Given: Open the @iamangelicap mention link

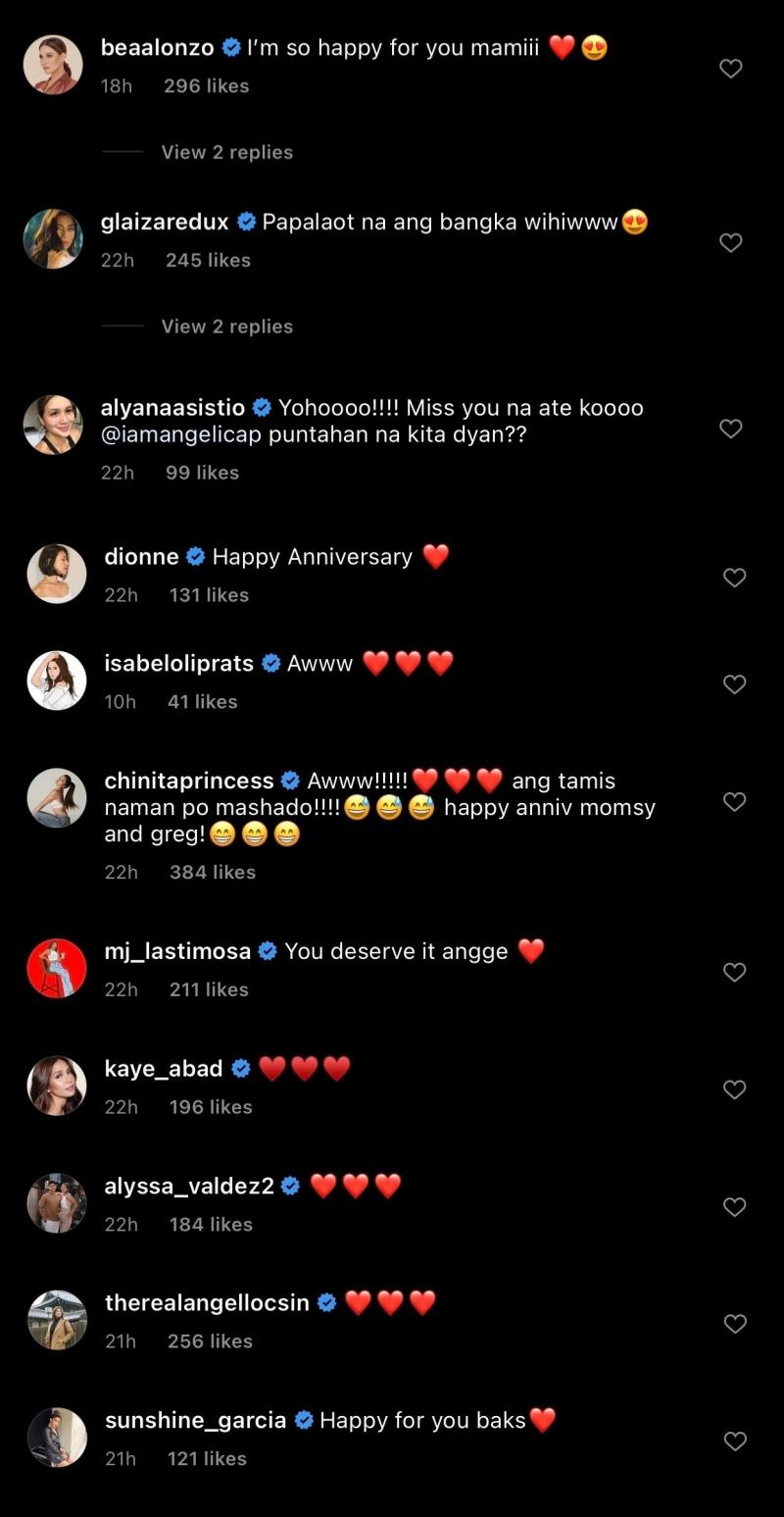Looking at the screenshot, I should pos(181,434).
